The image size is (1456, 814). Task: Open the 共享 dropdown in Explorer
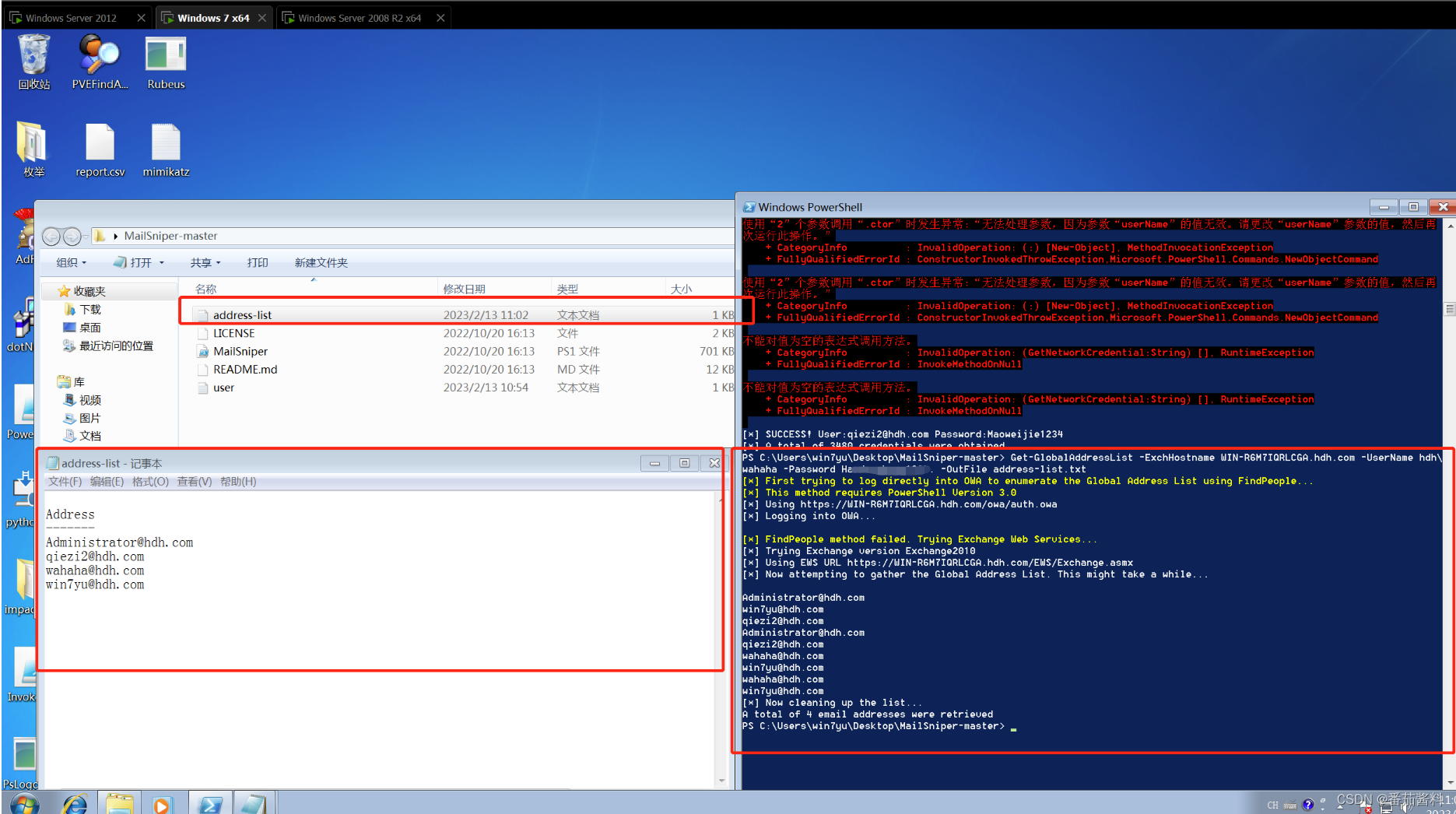205,263
